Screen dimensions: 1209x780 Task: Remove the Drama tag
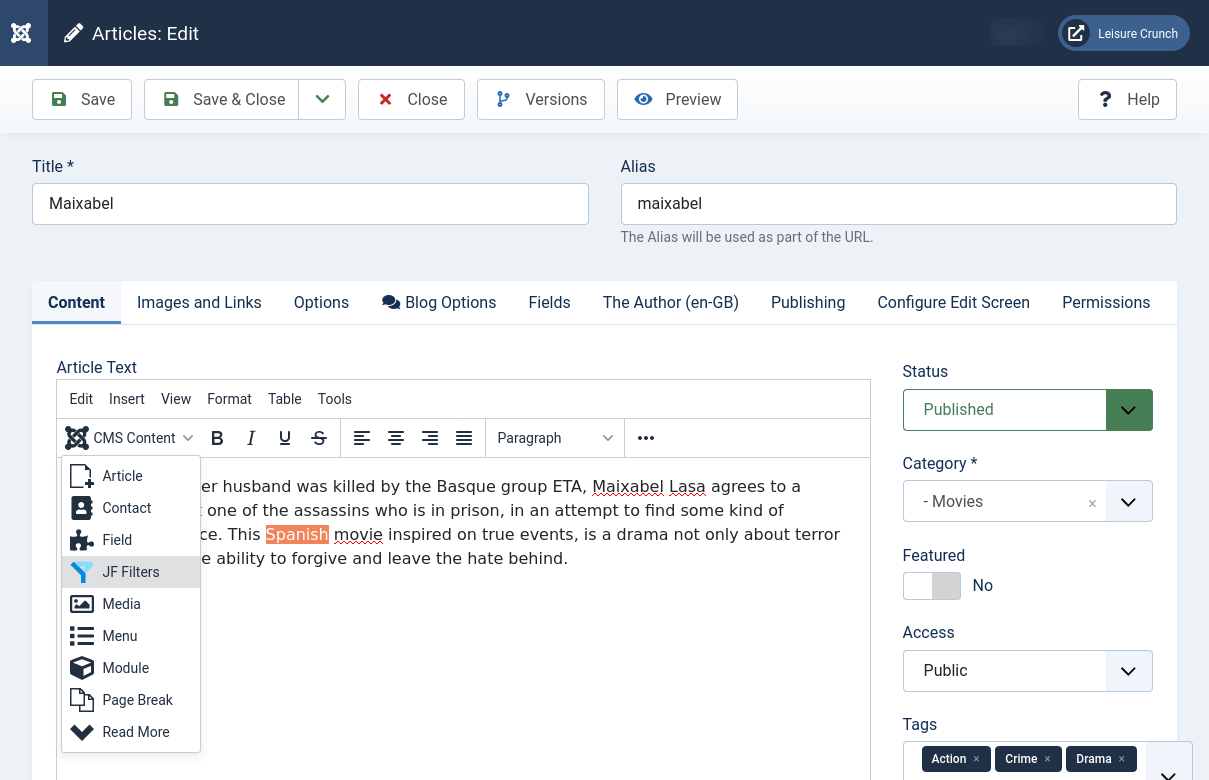point(1122,759)
